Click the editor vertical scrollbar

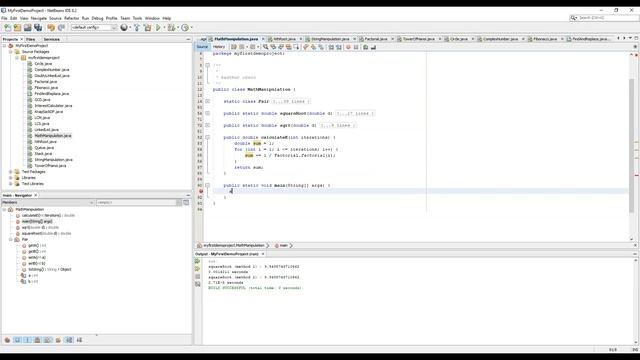(631, 145)
